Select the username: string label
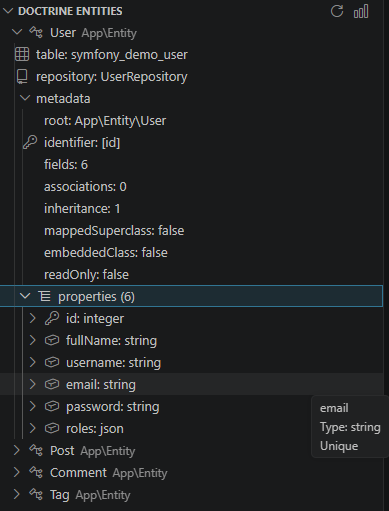 [x=113, y=363]
